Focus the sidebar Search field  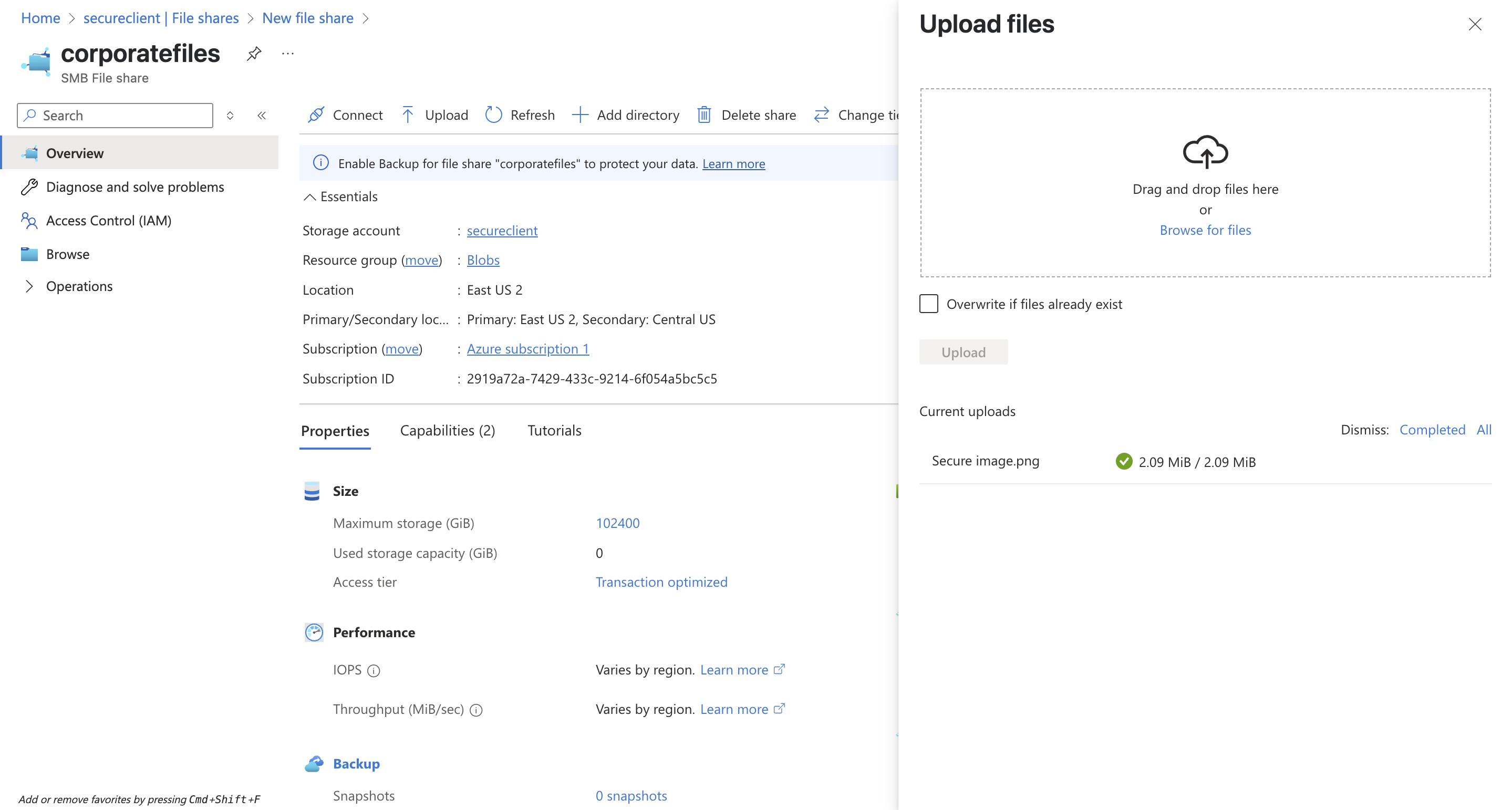point(115,115)
